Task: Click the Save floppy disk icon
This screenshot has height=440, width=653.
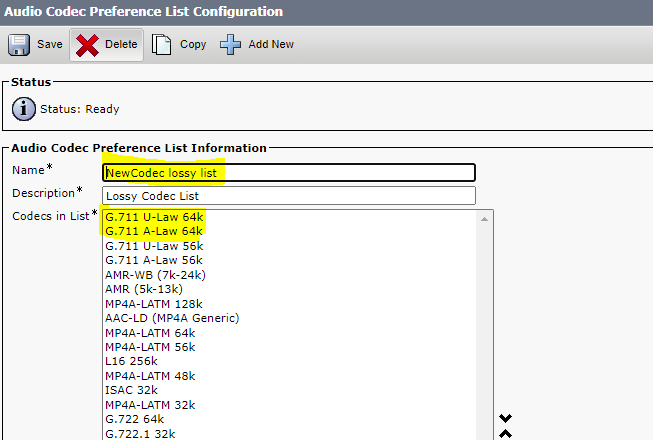Action: tap(19, 45)
